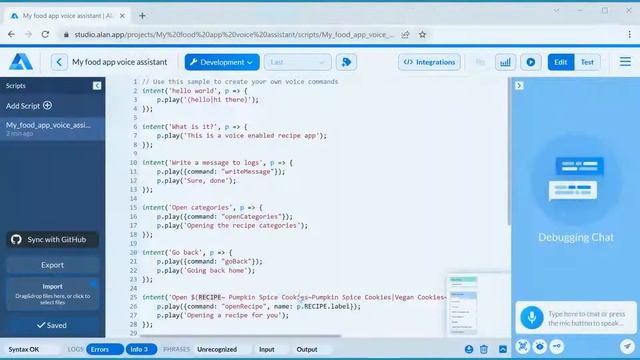The width and height of the screenshot is (640, 360).
Task: Click the line with 'Open categories' intent
Action: pos(202,207)
